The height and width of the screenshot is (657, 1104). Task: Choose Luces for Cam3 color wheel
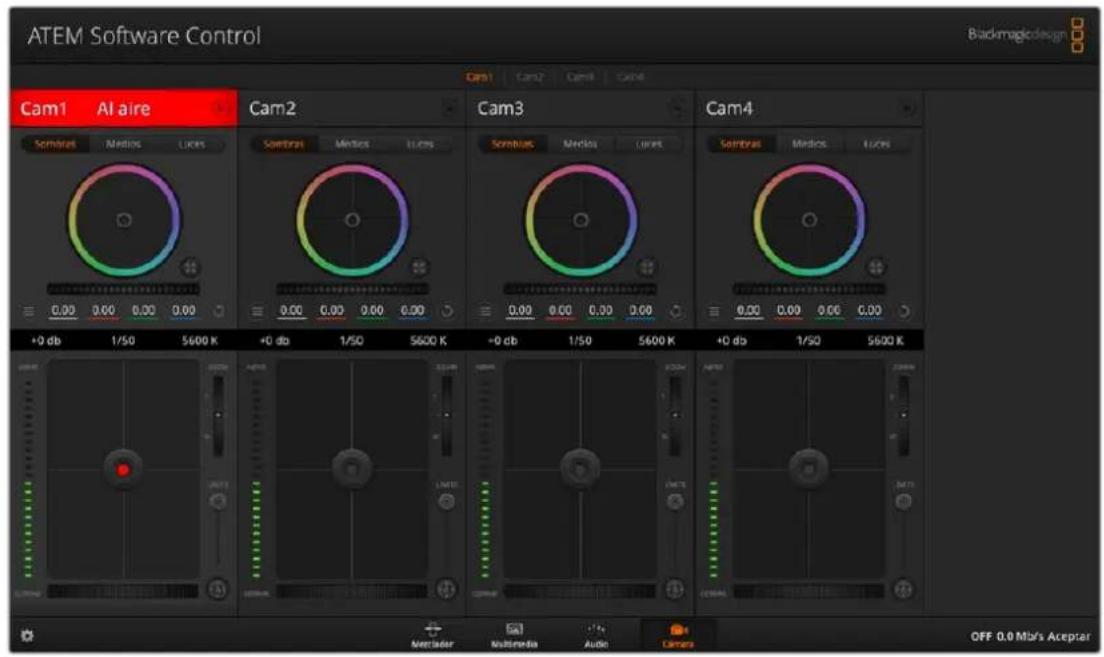coord(648,144)
